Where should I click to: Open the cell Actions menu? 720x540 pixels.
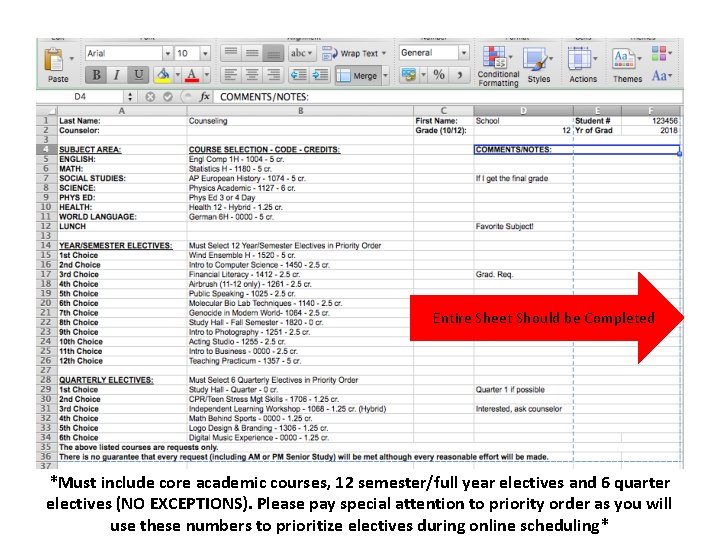click(x=583, y=65)
